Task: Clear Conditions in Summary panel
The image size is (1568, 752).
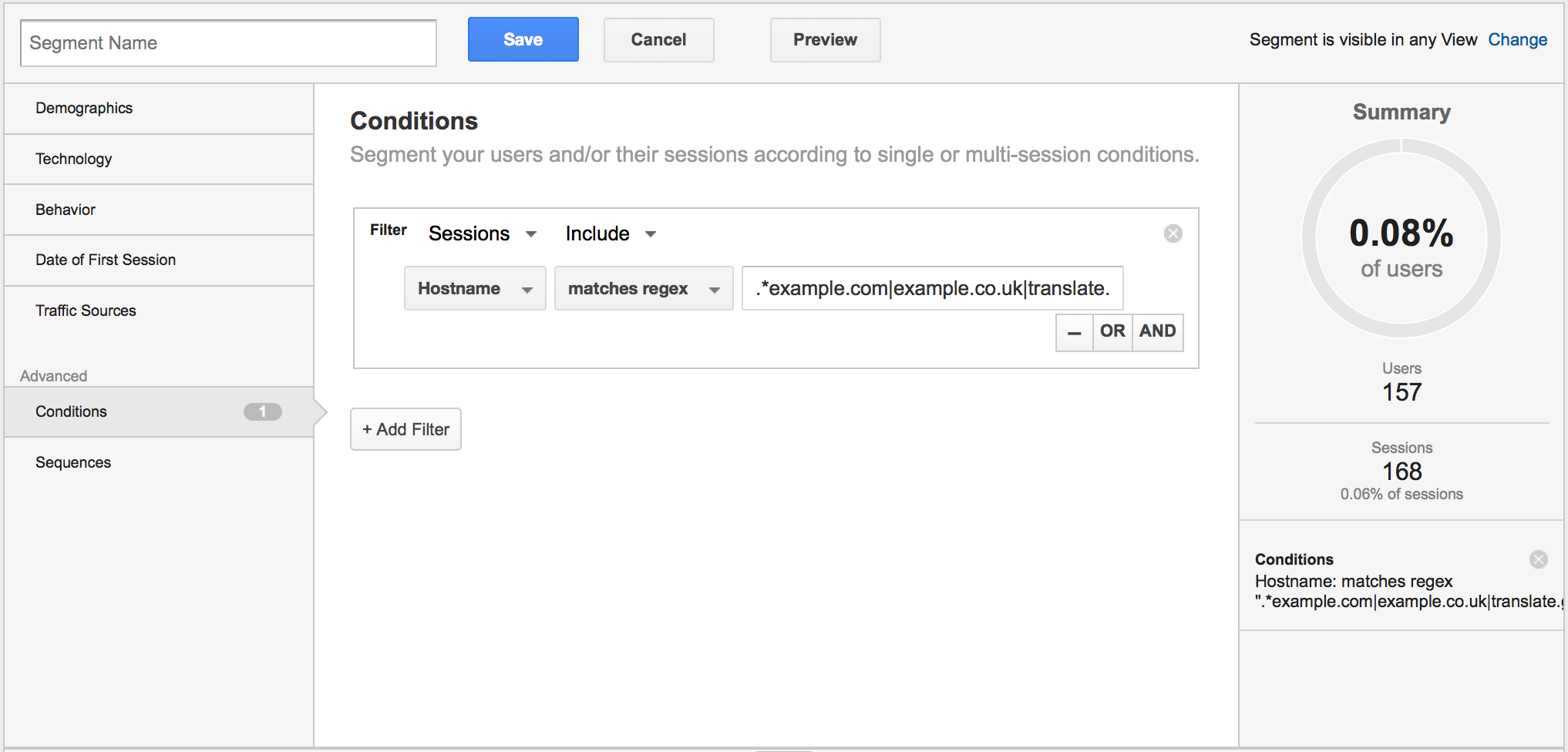Action: [x=1538, y=559]
